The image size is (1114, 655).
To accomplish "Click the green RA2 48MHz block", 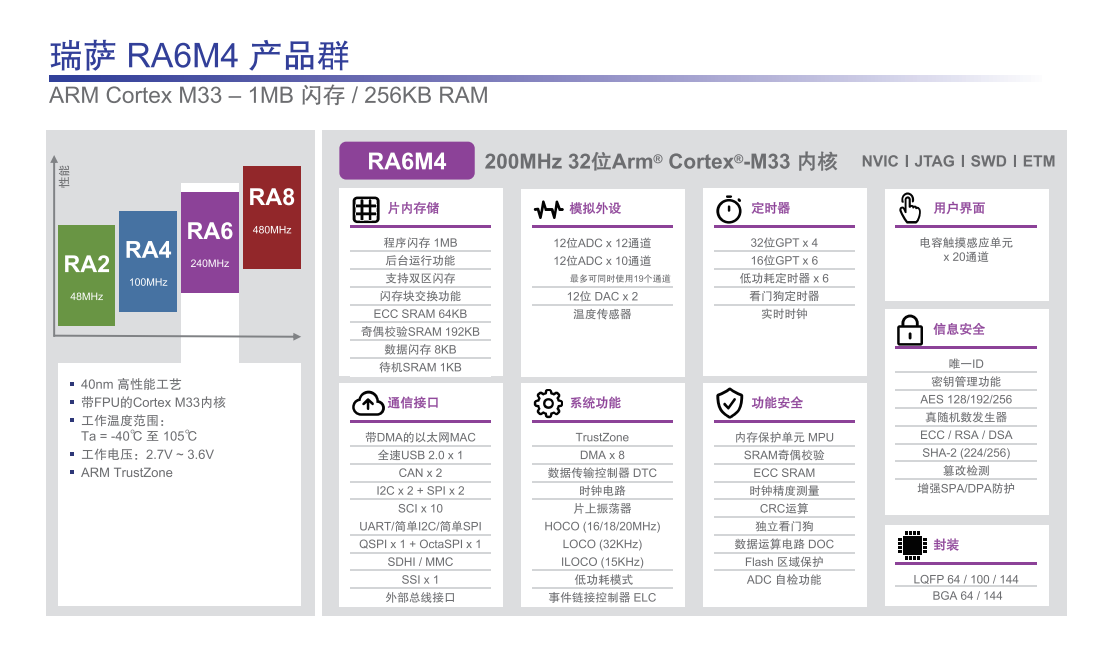I will click(86, 276).
